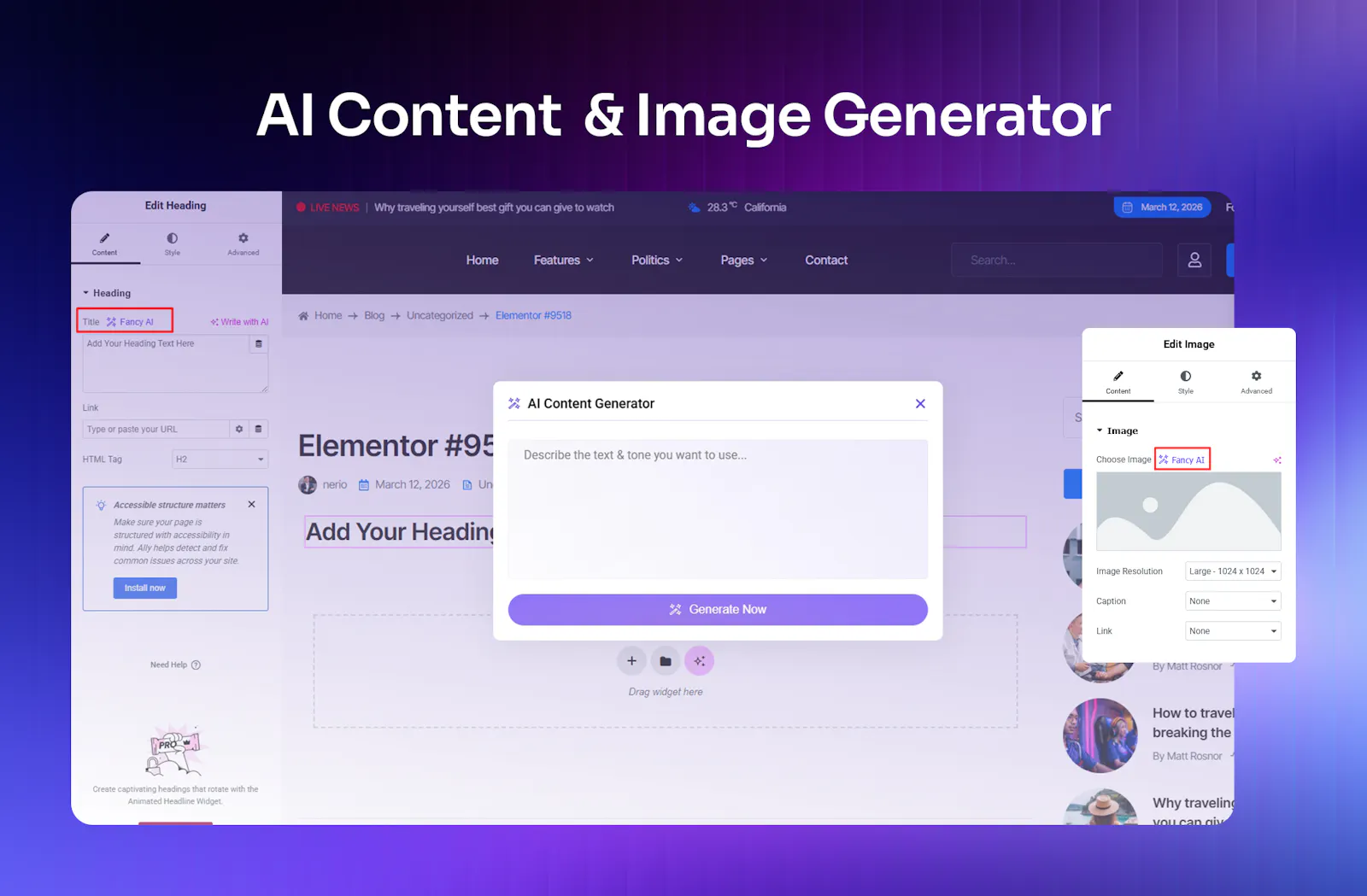Expand the Features menu
The height and width of the screenshot is (896, 1367).
564,261
